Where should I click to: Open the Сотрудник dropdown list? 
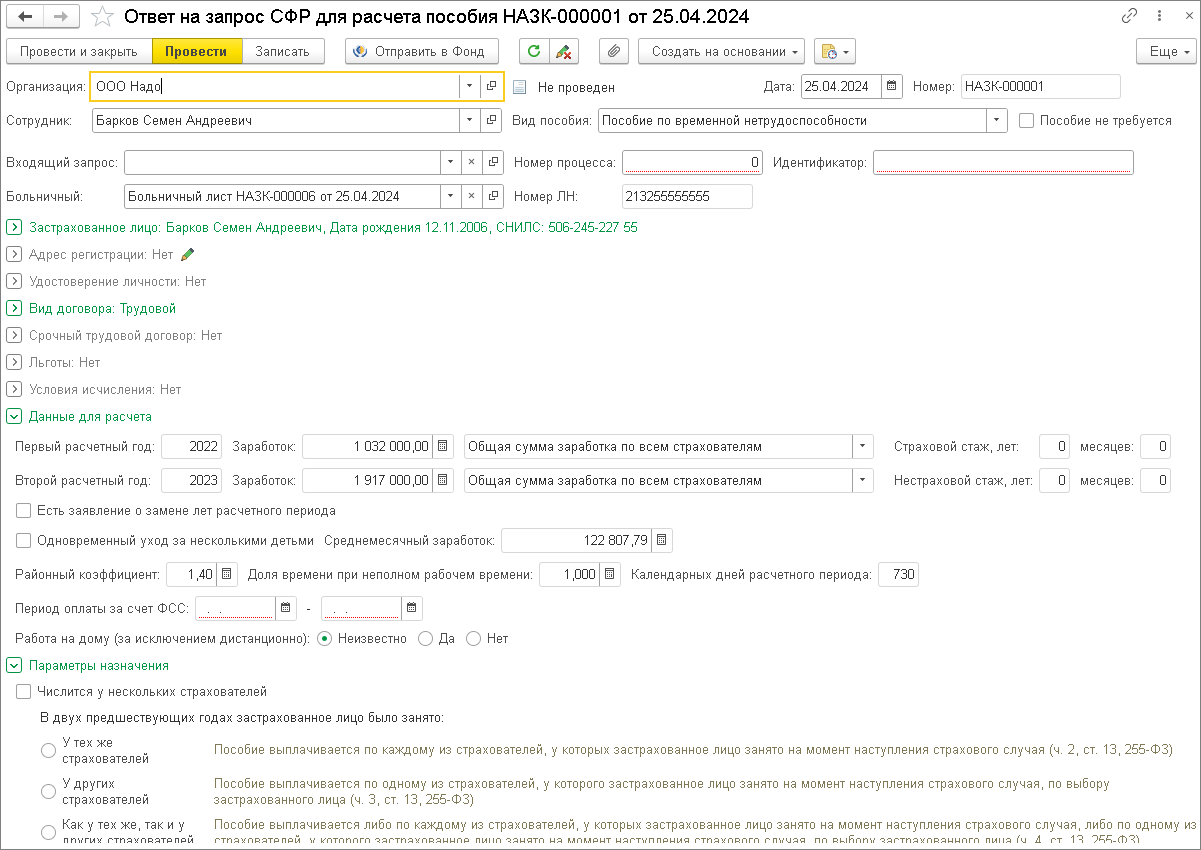point(470,121)
